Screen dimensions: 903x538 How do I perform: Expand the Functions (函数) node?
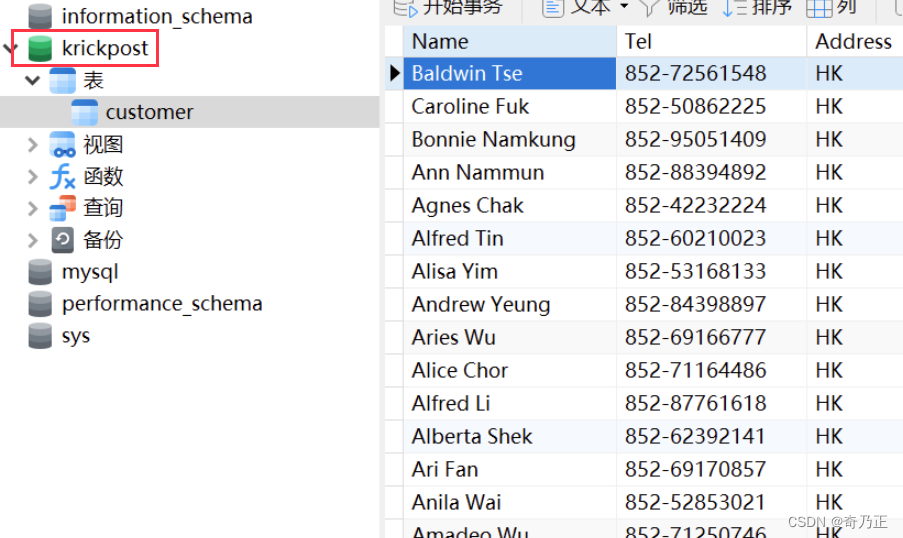(32, 176)
